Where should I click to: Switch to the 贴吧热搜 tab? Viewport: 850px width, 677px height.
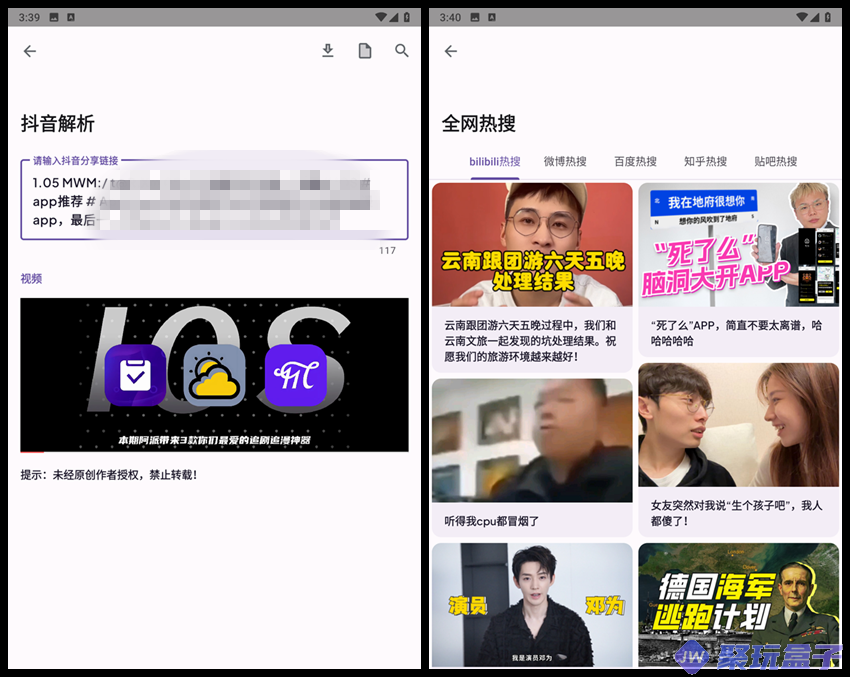[776, 162]
